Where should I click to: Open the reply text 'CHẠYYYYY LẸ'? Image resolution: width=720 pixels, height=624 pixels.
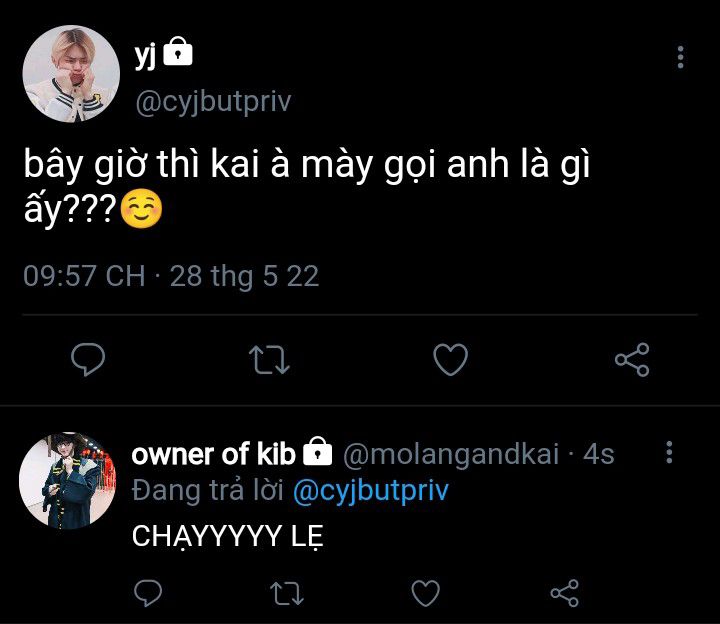pyautogui.click(x=228, y=536)
